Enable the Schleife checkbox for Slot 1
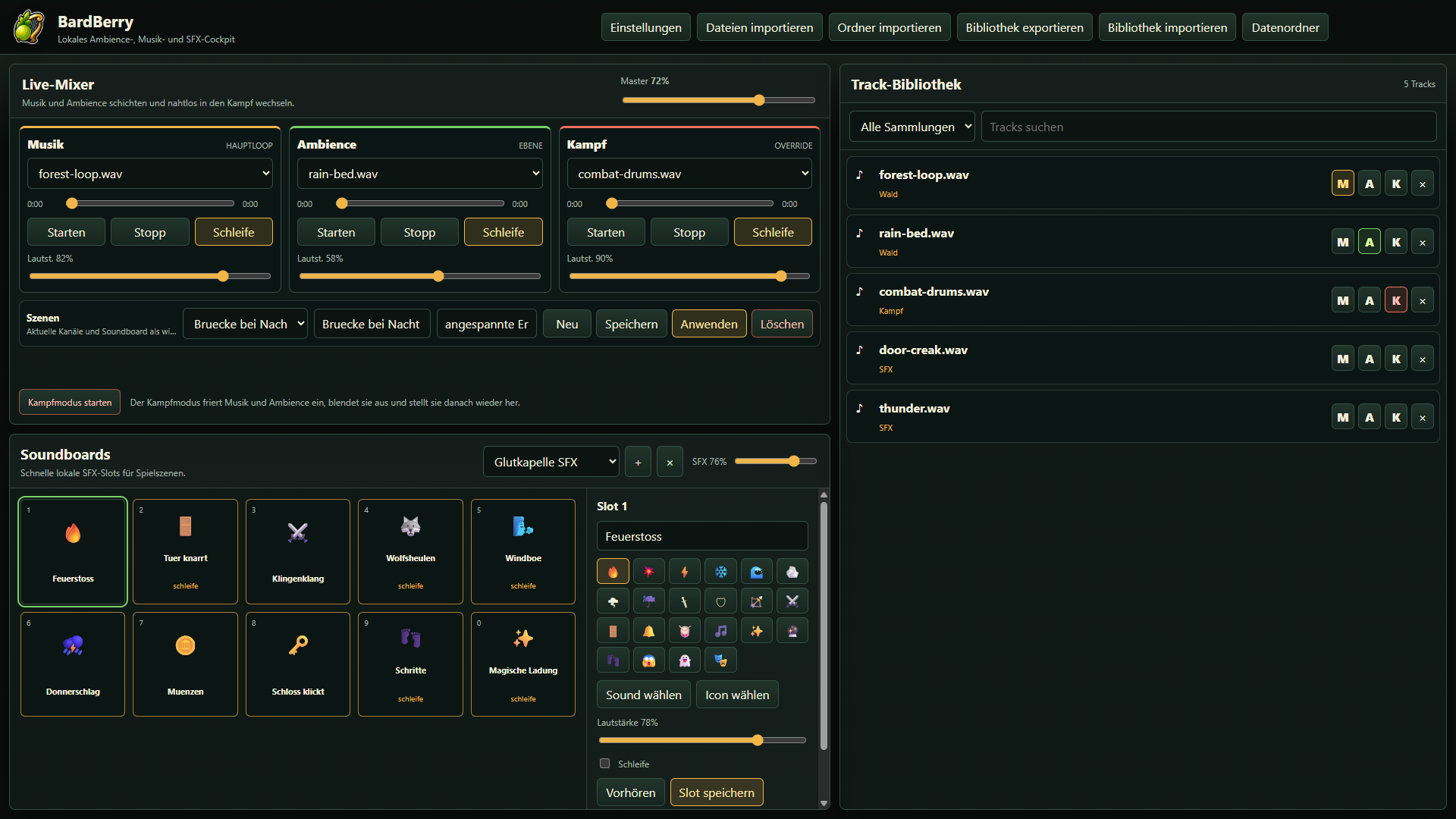The image size is (1456, 819). pyautogui.click(x=604, y=764)
